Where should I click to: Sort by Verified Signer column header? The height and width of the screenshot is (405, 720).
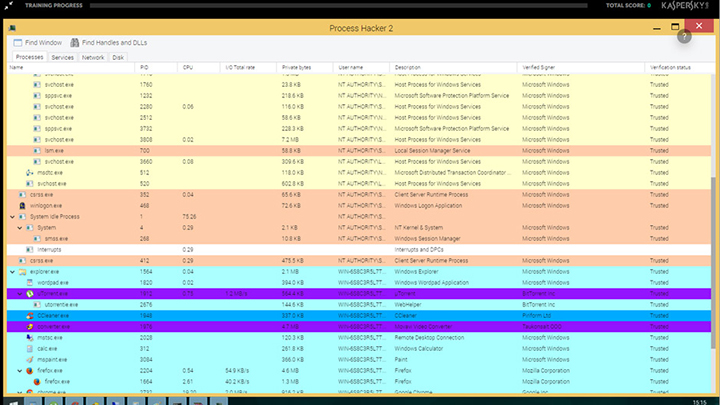(581, 68)
